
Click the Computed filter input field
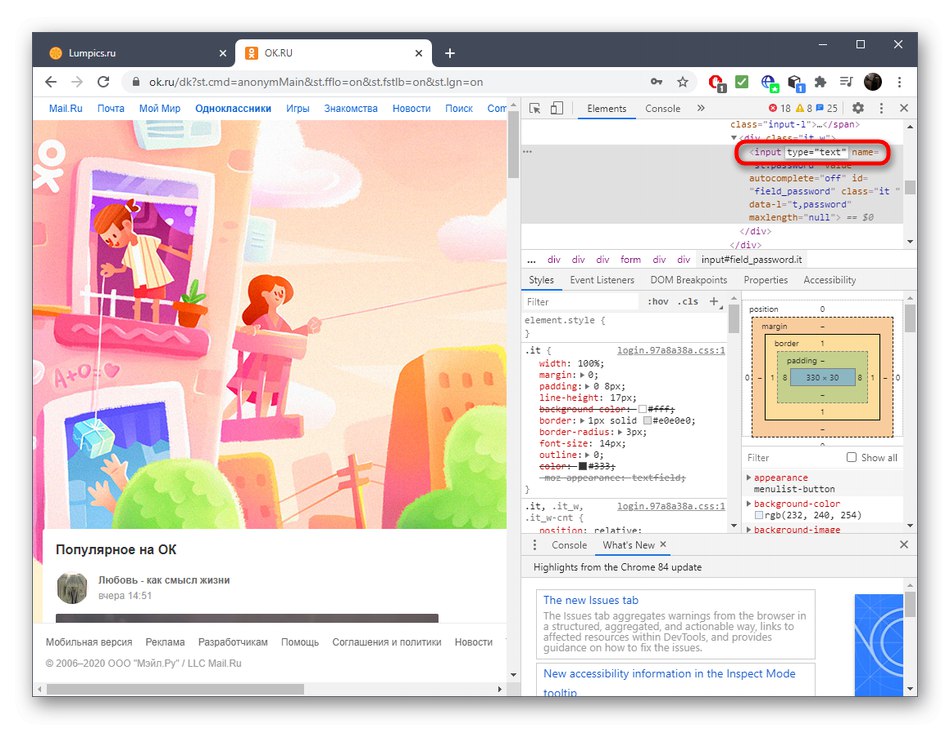pos(792,458)
